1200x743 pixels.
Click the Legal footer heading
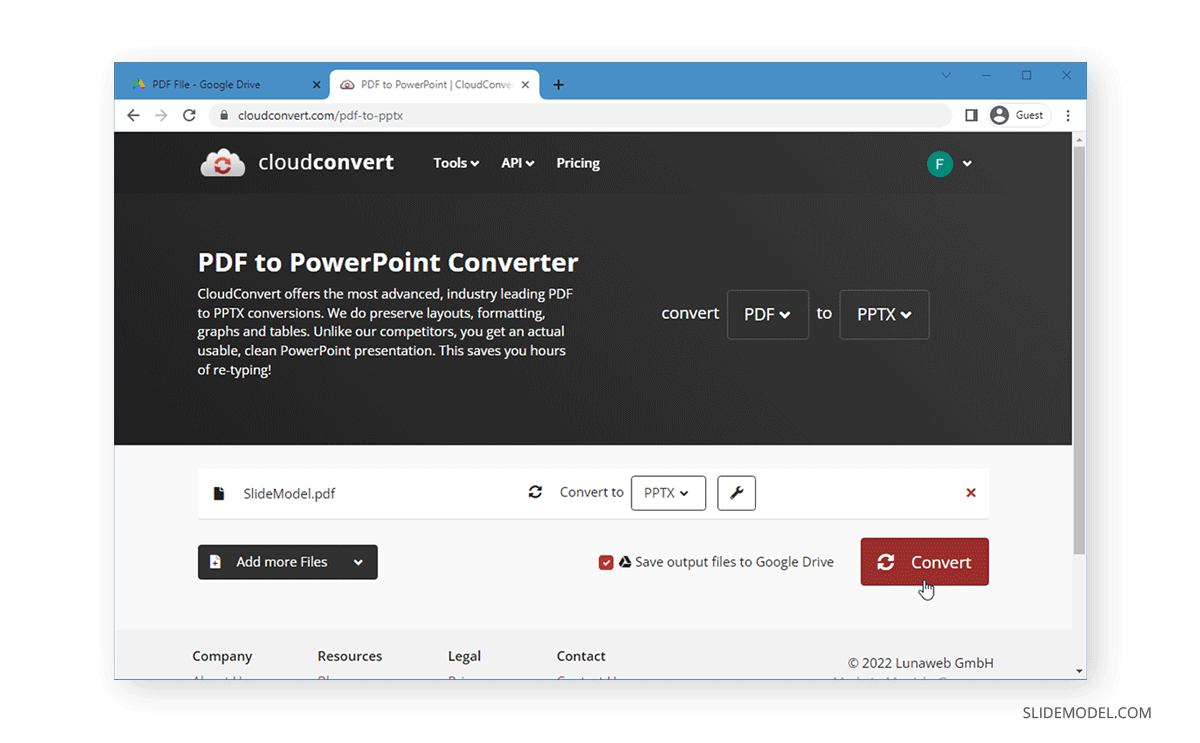click(464, 656)
